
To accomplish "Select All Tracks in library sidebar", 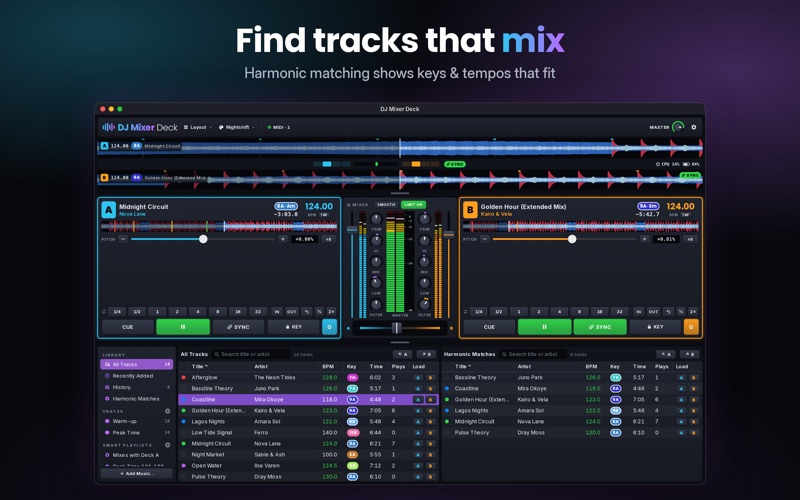I will tap(137, 364).
